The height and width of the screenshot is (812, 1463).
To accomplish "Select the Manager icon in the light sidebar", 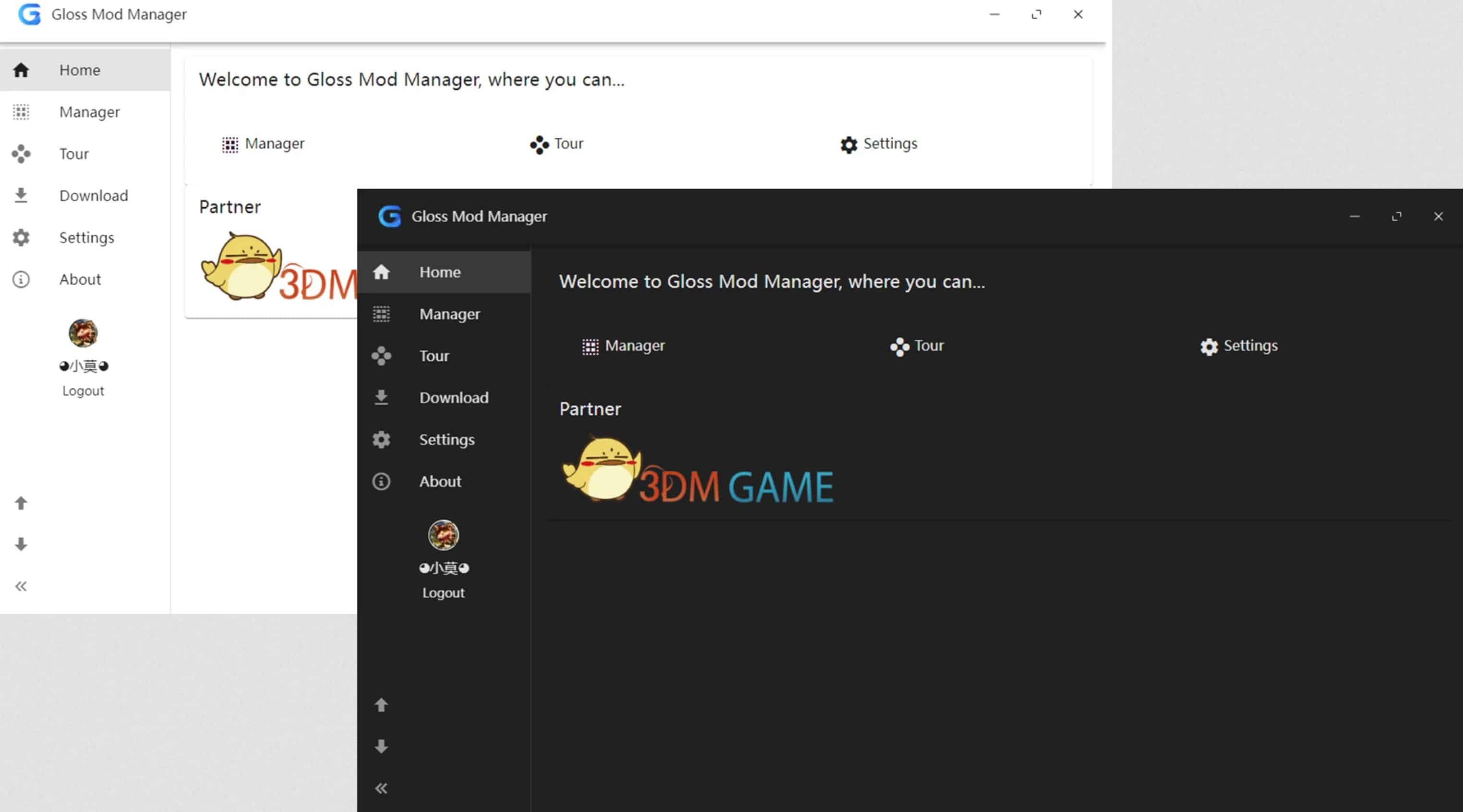I will [x=21, y=112].
